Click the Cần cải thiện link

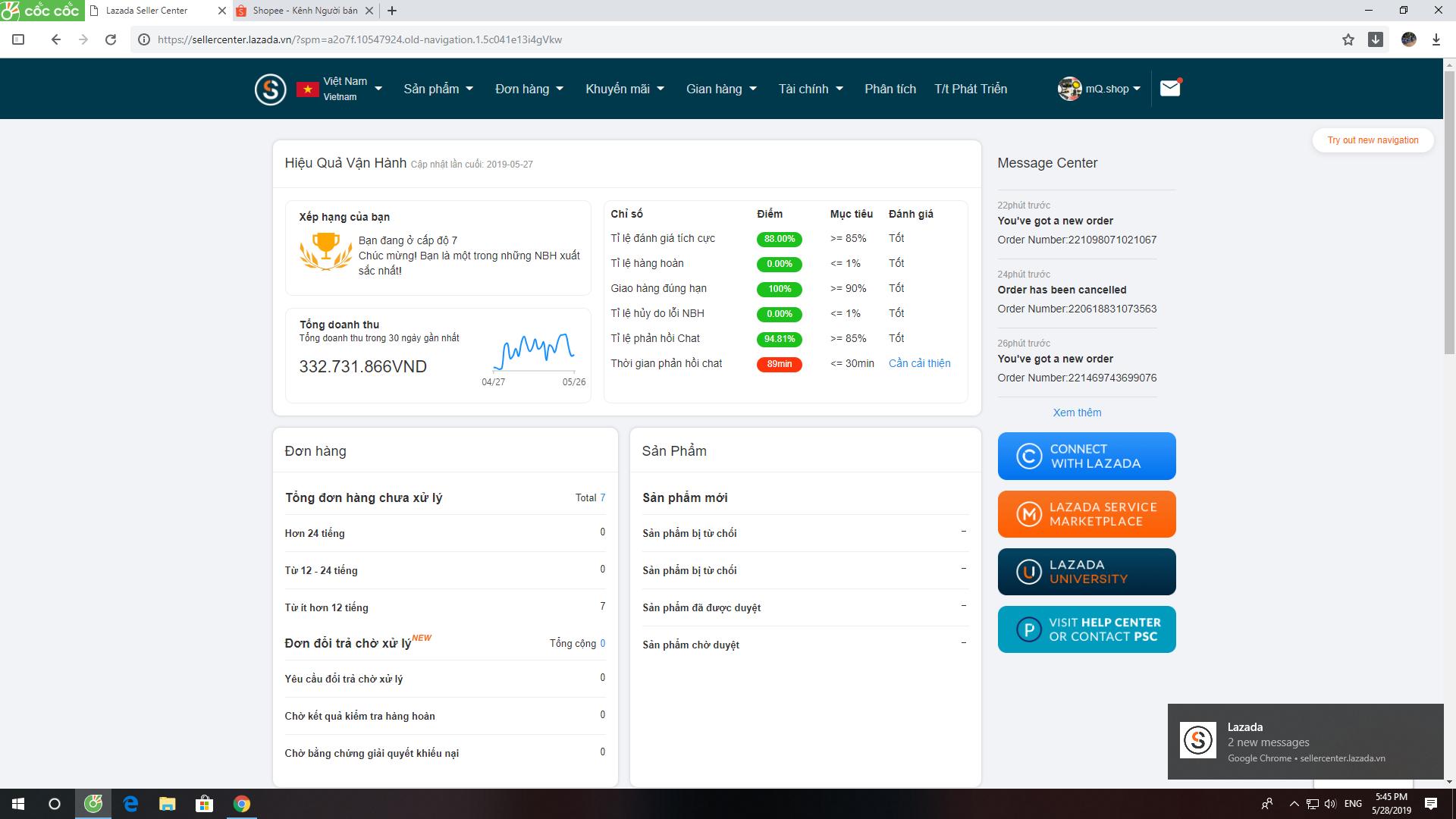coord(919,363)
